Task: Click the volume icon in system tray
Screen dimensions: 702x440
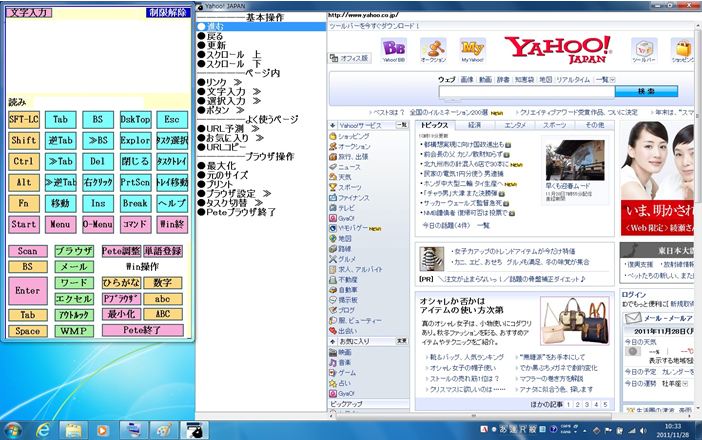Action: tap(643, 431)
